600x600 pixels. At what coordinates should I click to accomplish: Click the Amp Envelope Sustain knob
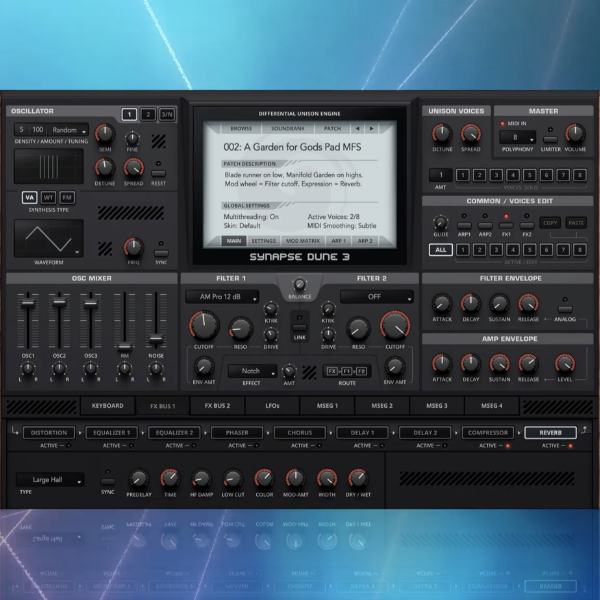pos(499,364)
